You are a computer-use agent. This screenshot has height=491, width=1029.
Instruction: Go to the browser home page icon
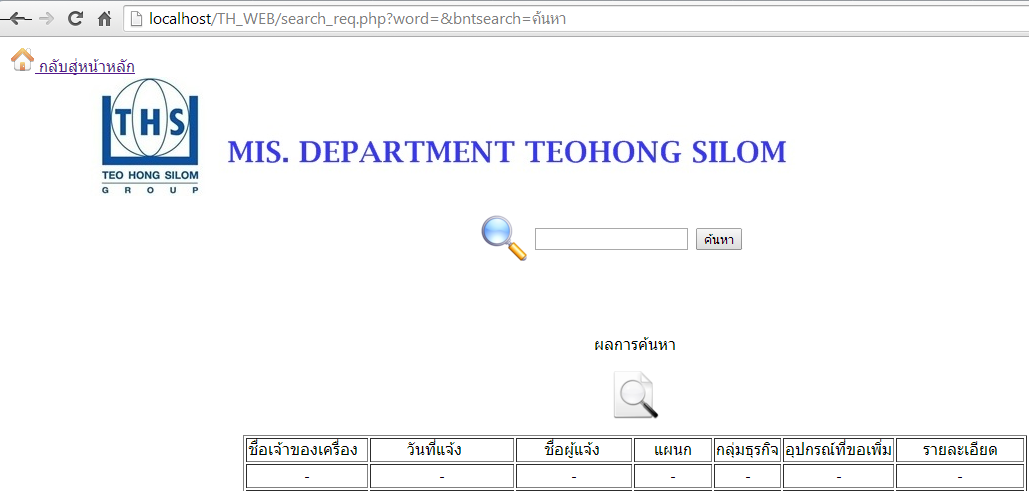coord(104,19)
